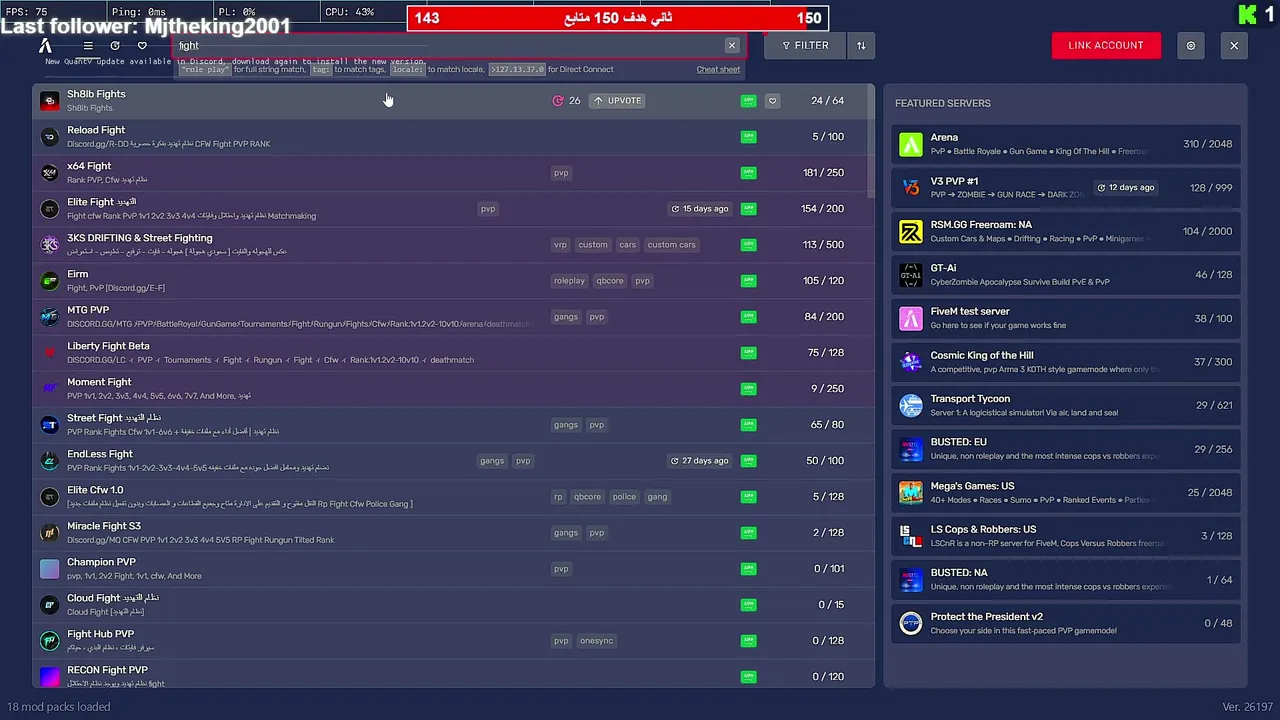The width and height of the screenshot is (1280, 720).
Task: Open LS Cops & Robbers: US server
Action: click(1066, 536)
